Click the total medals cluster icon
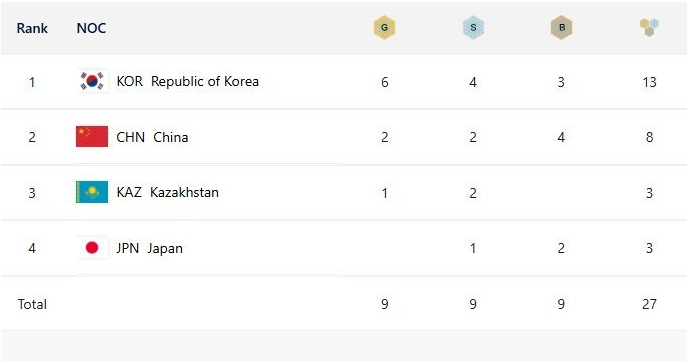This screenshot has height=361, width=687. (x=649, y=27)
